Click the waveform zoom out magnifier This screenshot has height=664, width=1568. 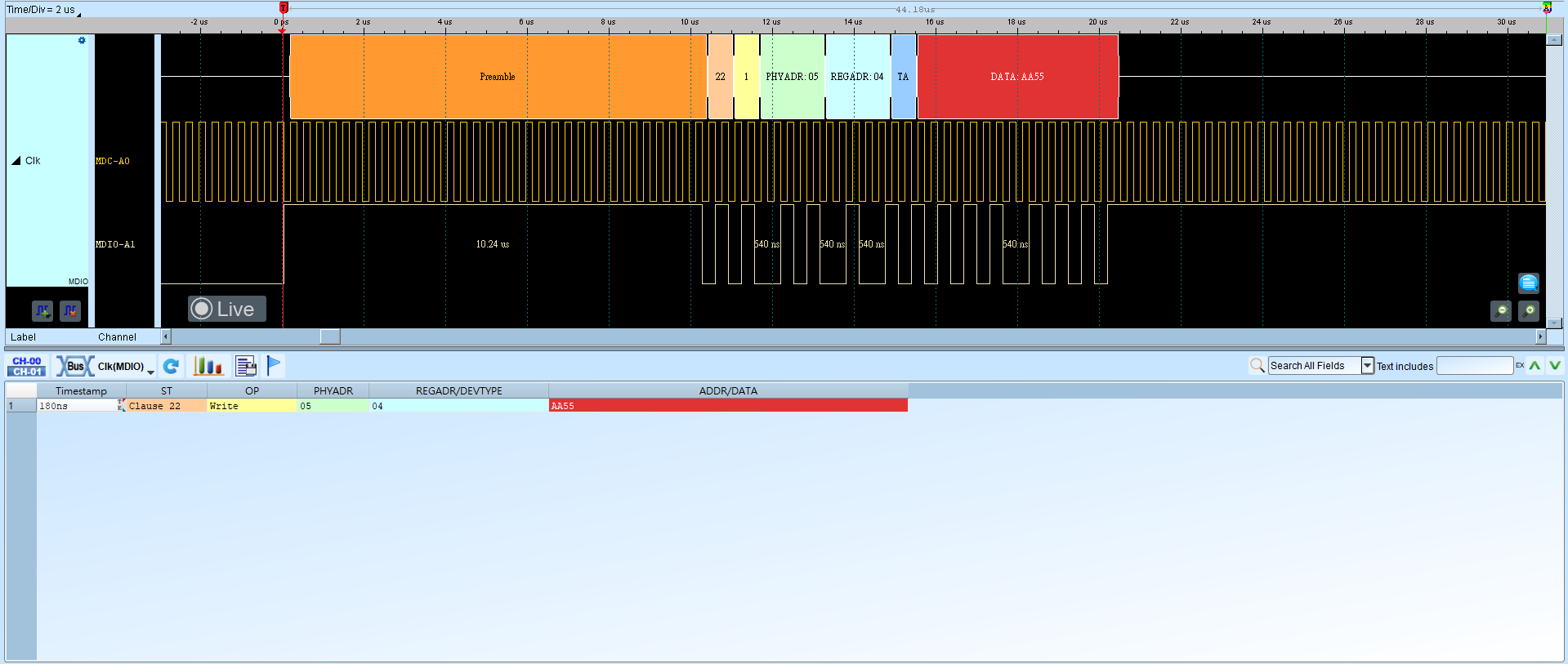[x=1501, y=311]
